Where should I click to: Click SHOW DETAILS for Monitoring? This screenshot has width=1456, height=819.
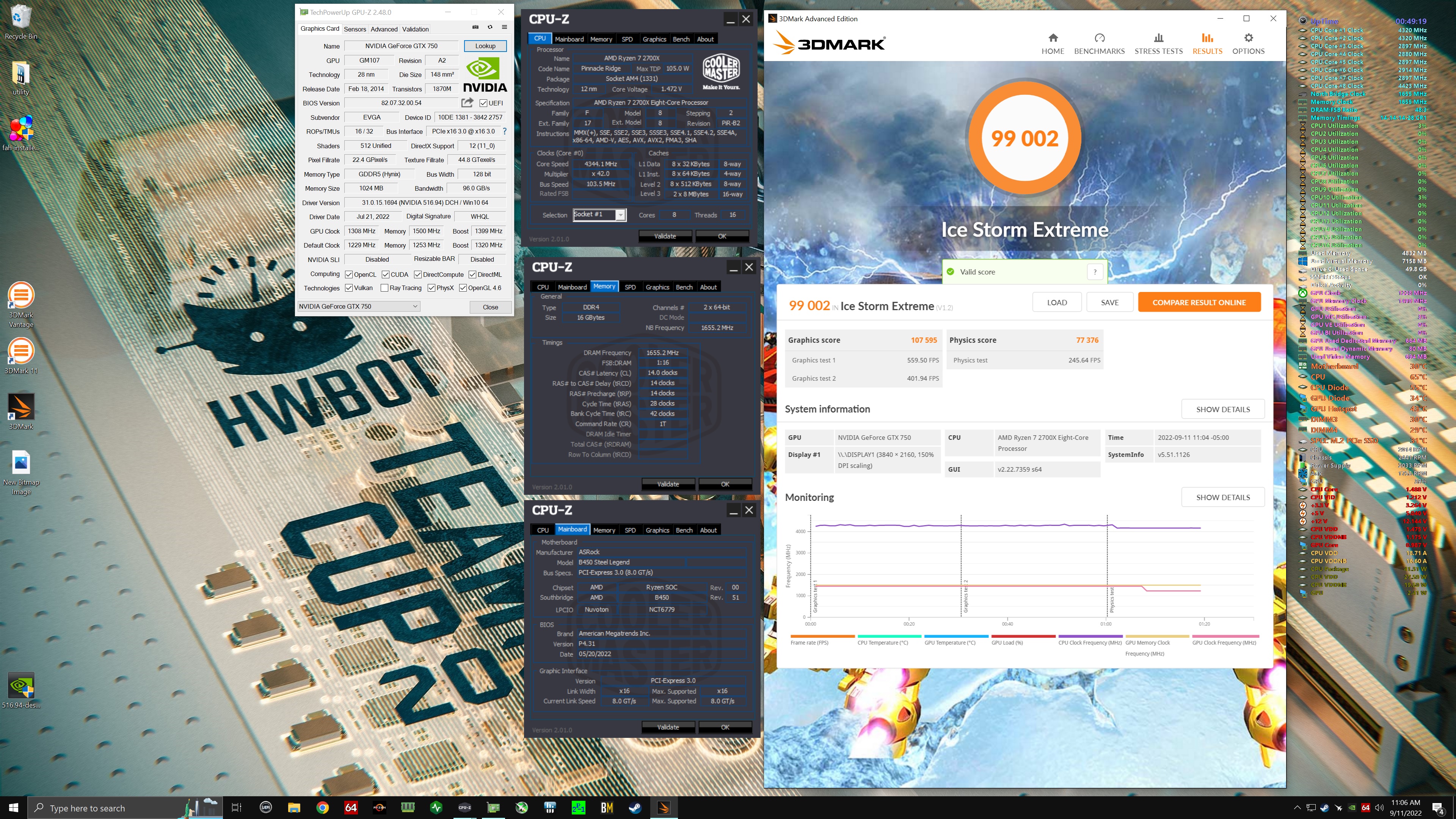pyautogui.click(x=1223, y=497)
